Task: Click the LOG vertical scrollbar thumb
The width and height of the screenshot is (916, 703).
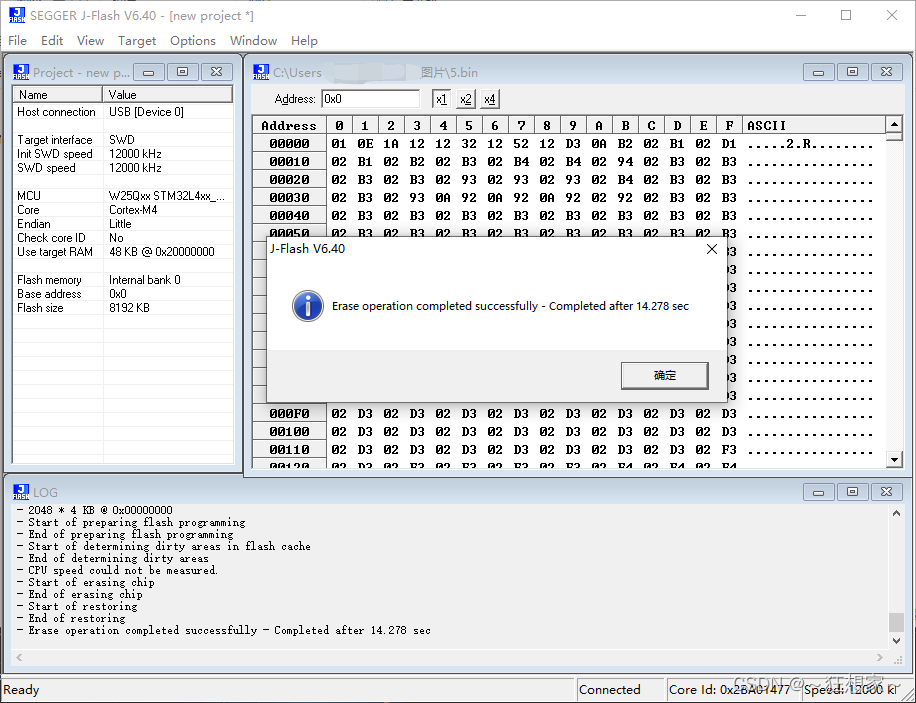Action: [x=897, y=622]
